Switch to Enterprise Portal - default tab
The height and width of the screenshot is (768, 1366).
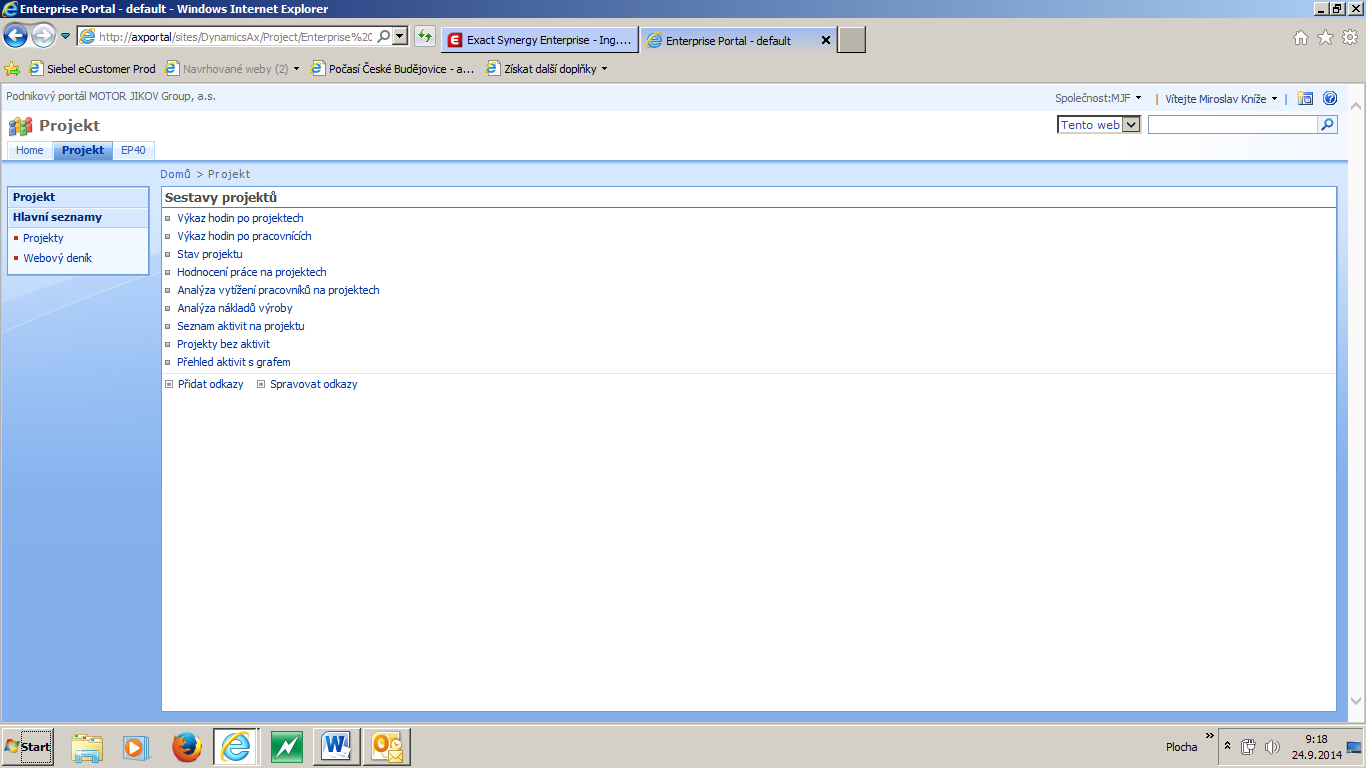(x=728, y=41)
